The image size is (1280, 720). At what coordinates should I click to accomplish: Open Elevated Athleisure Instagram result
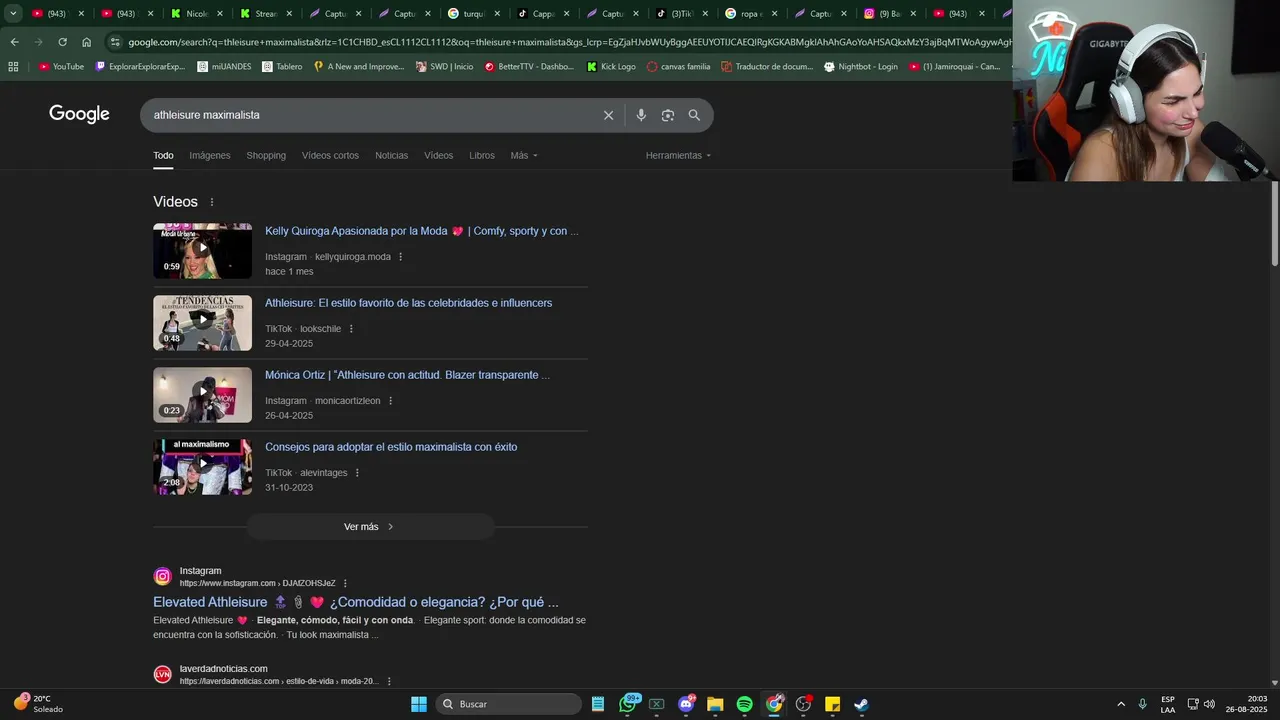356,602
